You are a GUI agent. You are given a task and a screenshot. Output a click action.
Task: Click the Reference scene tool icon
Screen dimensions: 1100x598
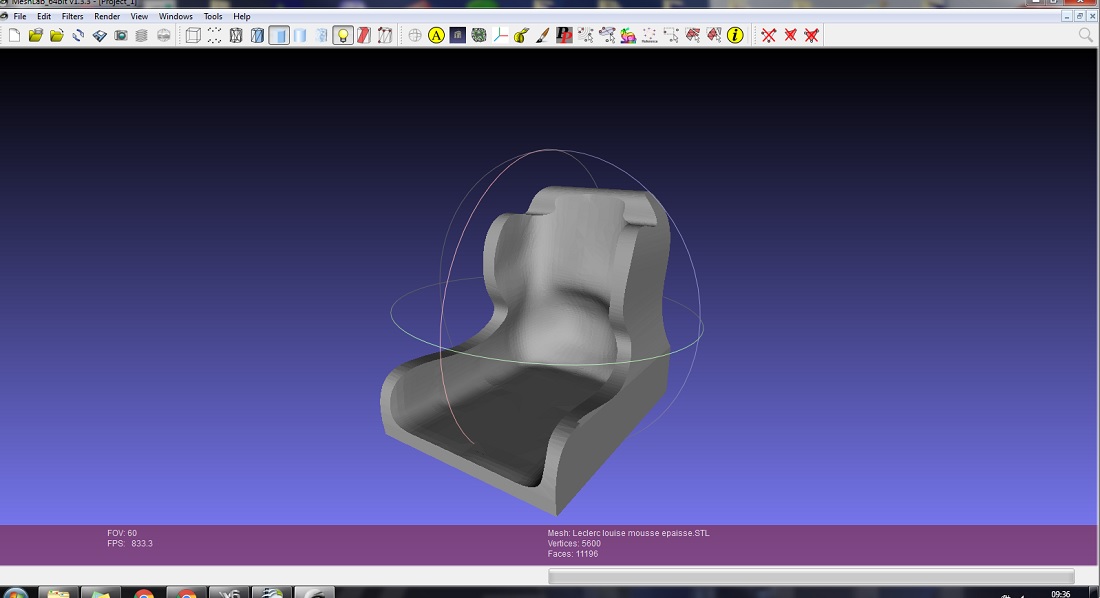(x=650, y=35)
